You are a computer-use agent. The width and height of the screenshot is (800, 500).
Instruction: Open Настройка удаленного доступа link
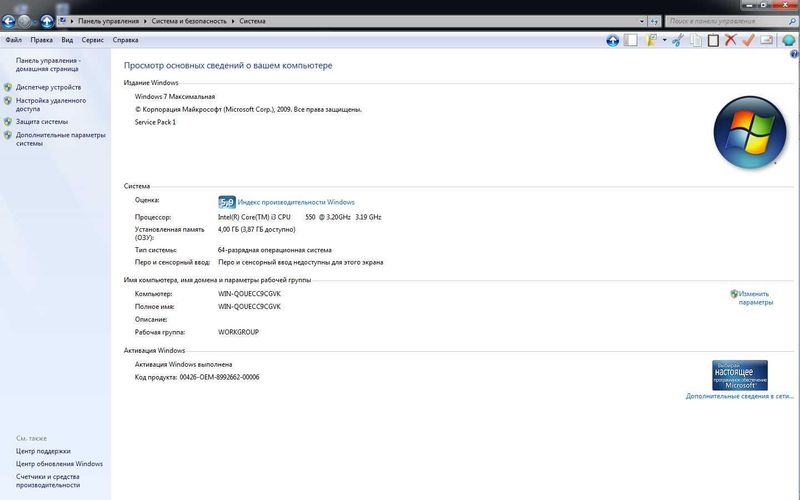point(51,105)
